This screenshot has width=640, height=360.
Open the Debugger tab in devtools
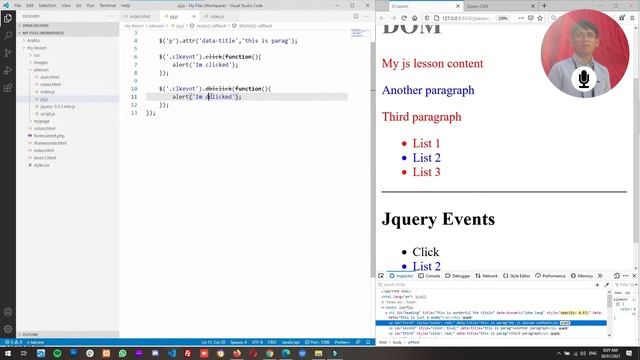(458, 276)
